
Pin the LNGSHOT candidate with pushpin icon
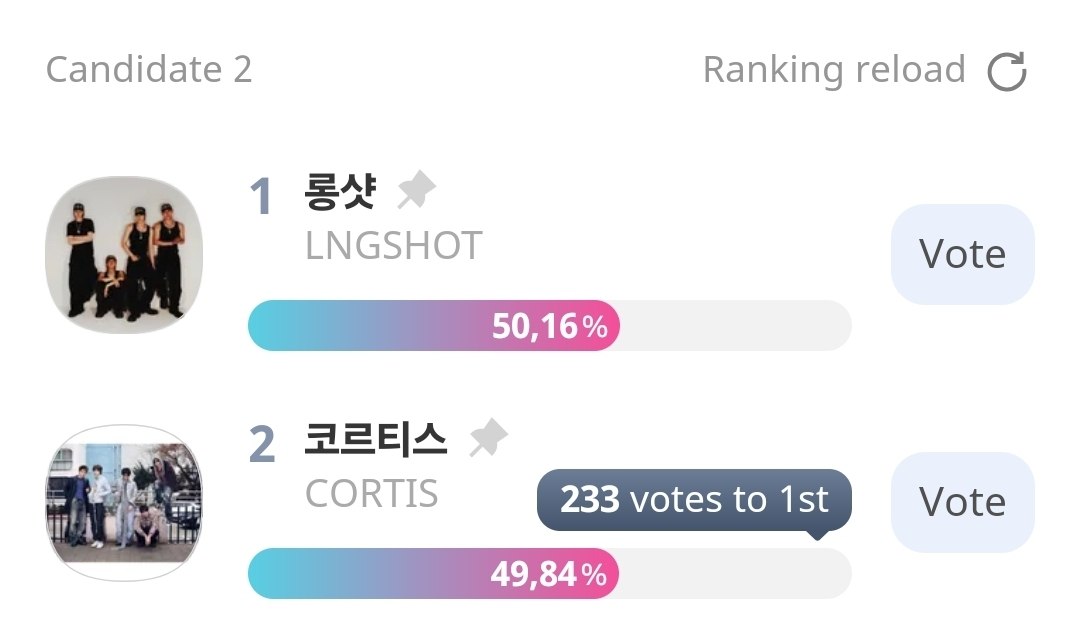point(417,189)
